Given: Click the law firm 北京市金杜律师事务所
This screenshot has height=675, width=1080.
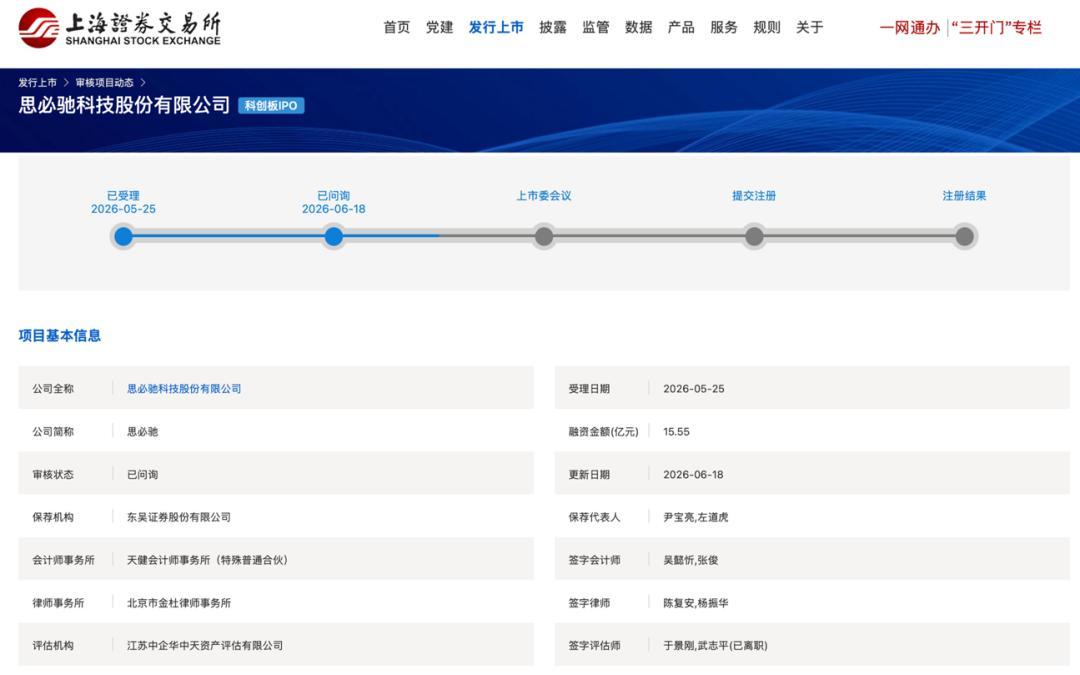Looking at the screenshot, I should [x=179, y=603].
